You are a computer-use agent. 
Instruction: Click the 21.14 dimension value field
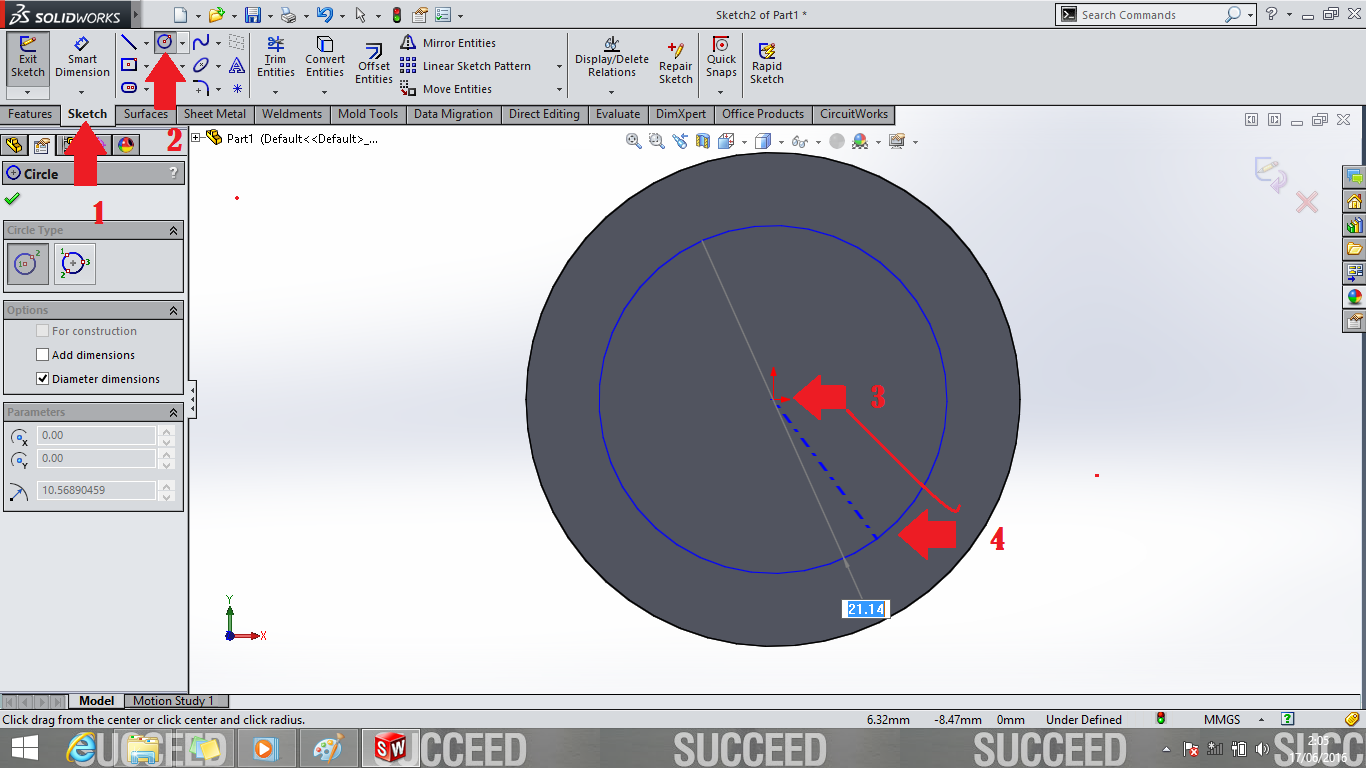click(864, 608)
